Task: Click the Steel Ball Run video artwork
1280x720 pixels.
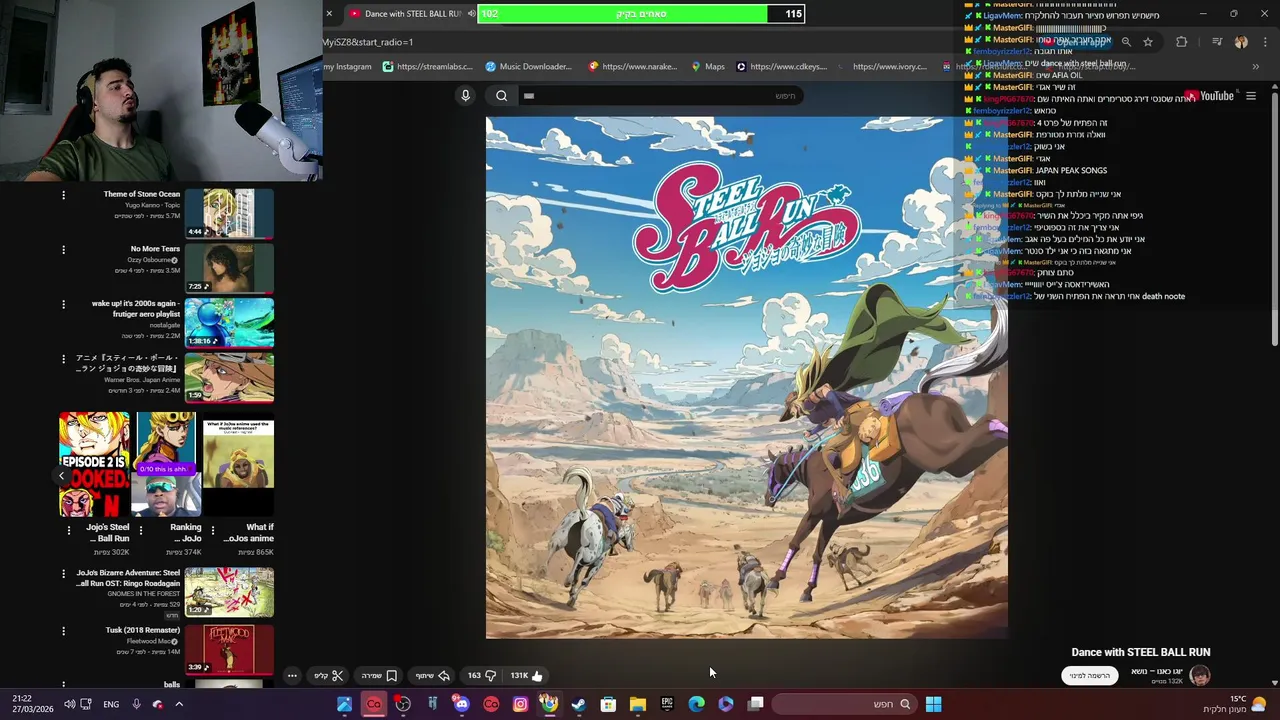Action: (x=746, y=377)
